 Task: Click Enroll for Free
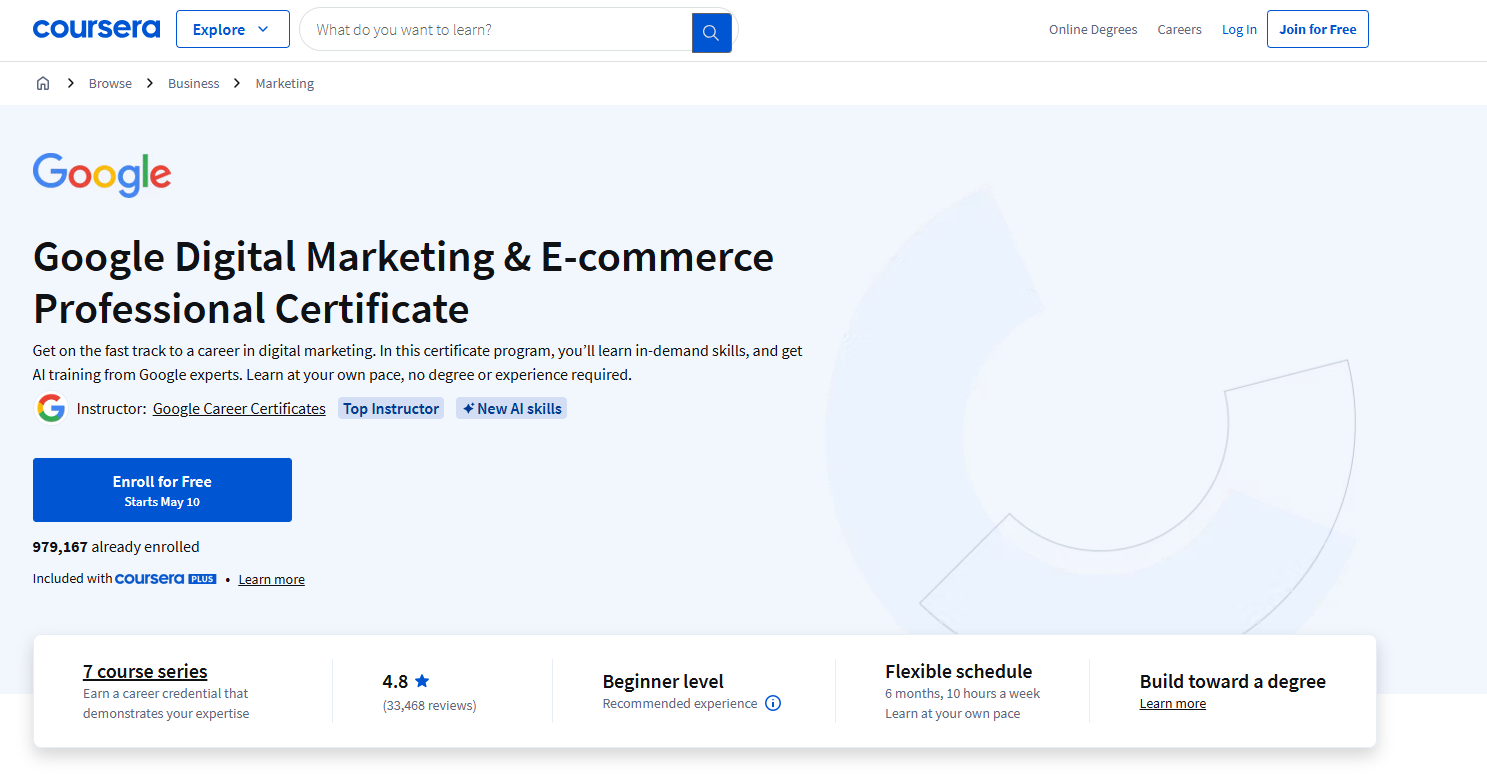click(162, 489)
